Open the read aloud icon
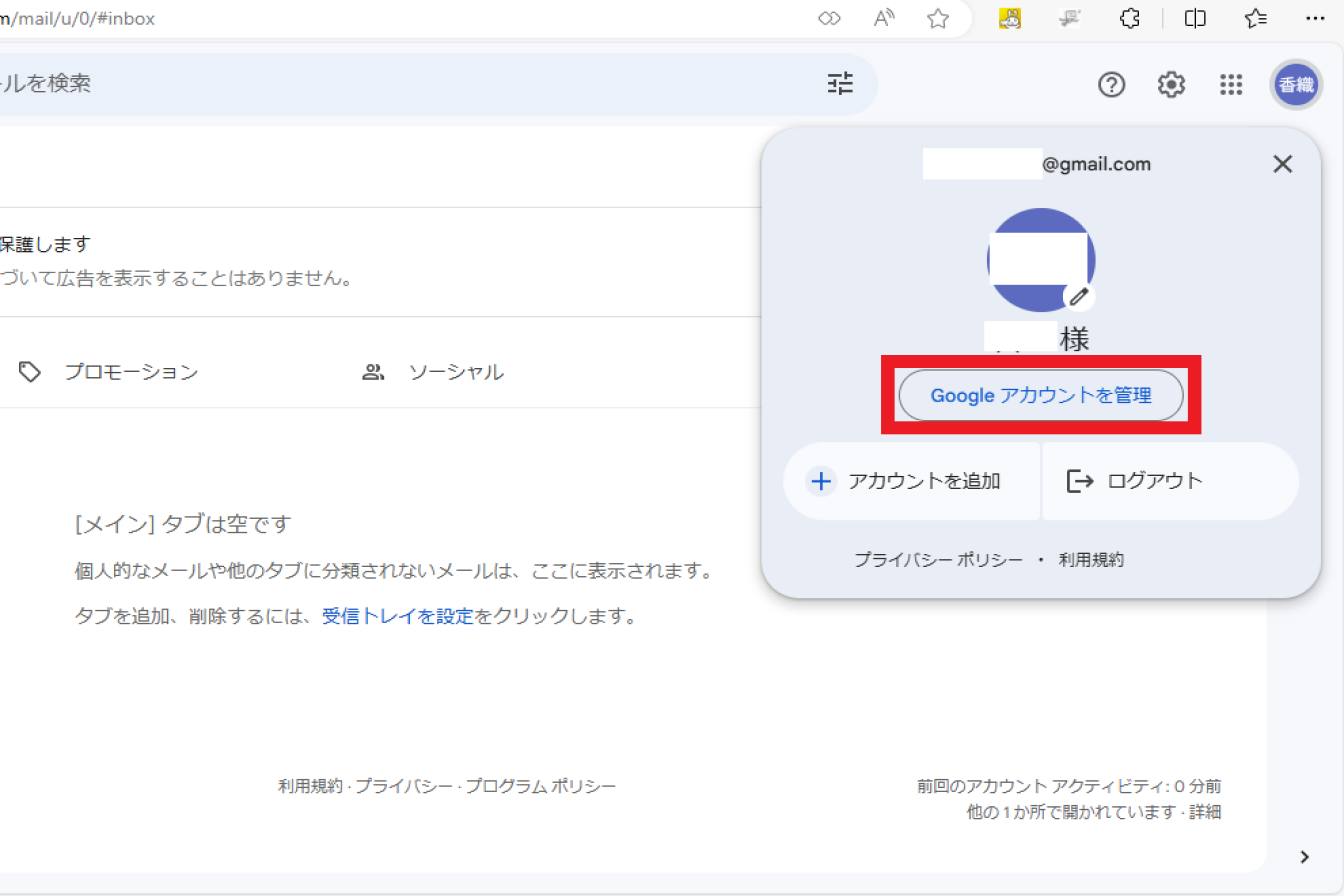Viewport: 1344px width, 896px height. [884, 19]
